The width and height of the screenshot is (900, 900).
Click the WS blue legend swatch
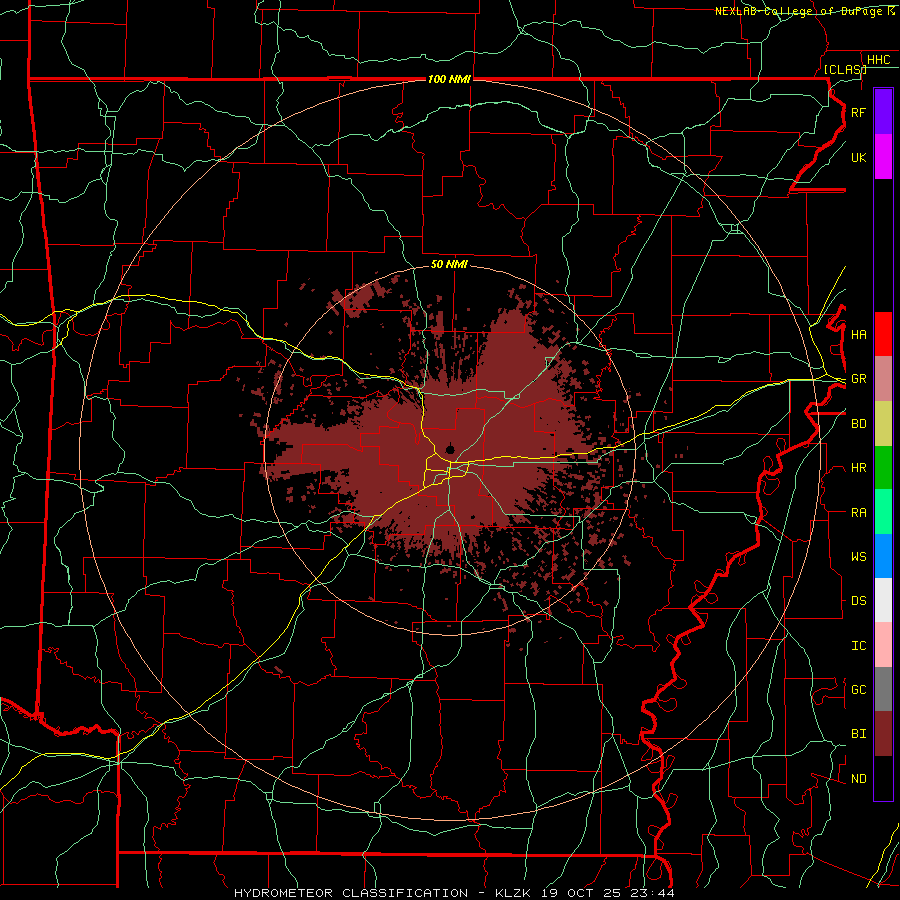point(883,556)
